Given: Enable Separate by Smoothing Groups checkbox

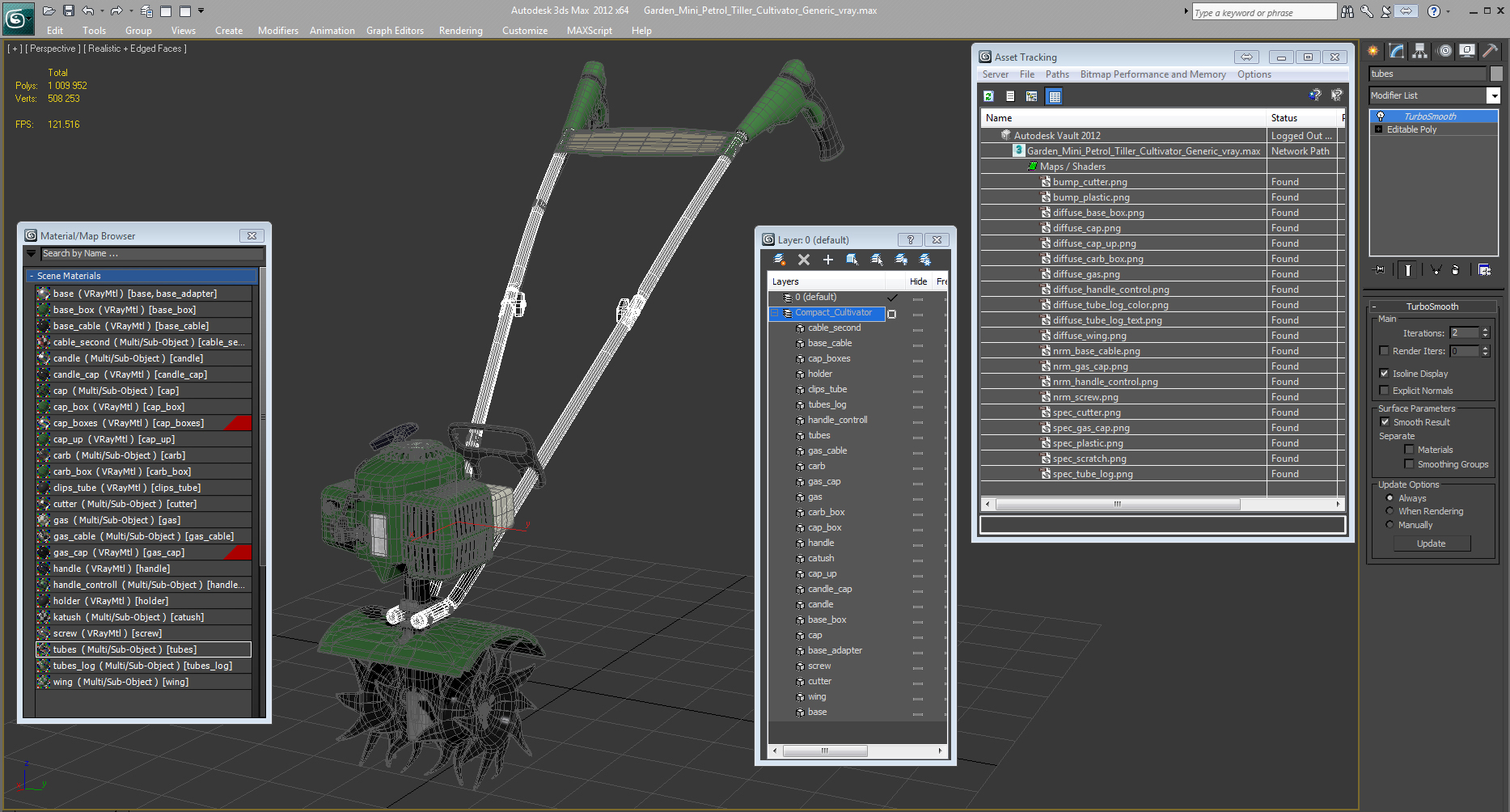Looking at the screenshot, I should (x=1409, y=464).
